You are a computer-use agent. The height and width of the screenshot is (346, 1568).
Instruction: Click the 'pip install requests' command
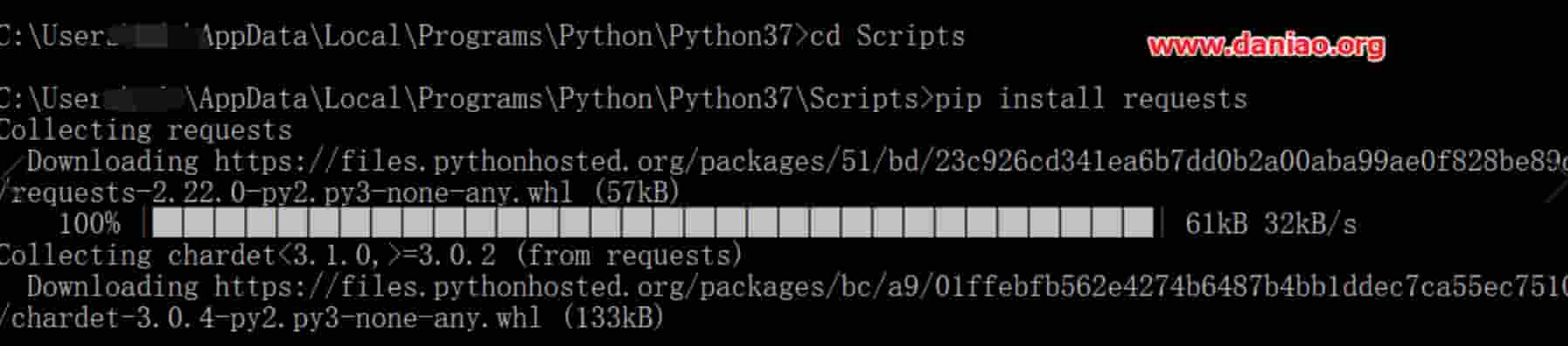pos(1091,99)
